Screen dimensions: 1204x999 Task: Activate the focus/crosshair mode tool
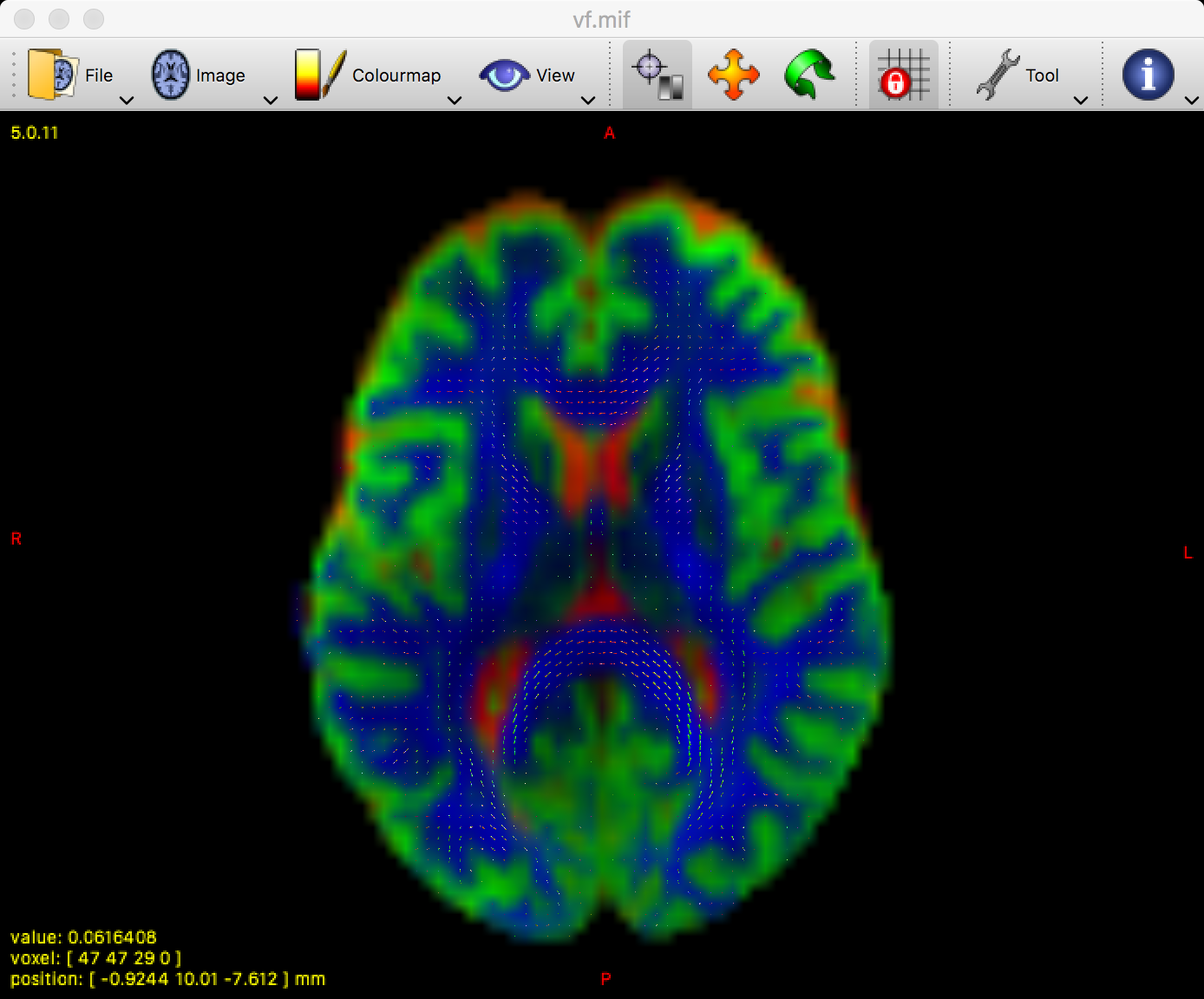pos(658,75)
